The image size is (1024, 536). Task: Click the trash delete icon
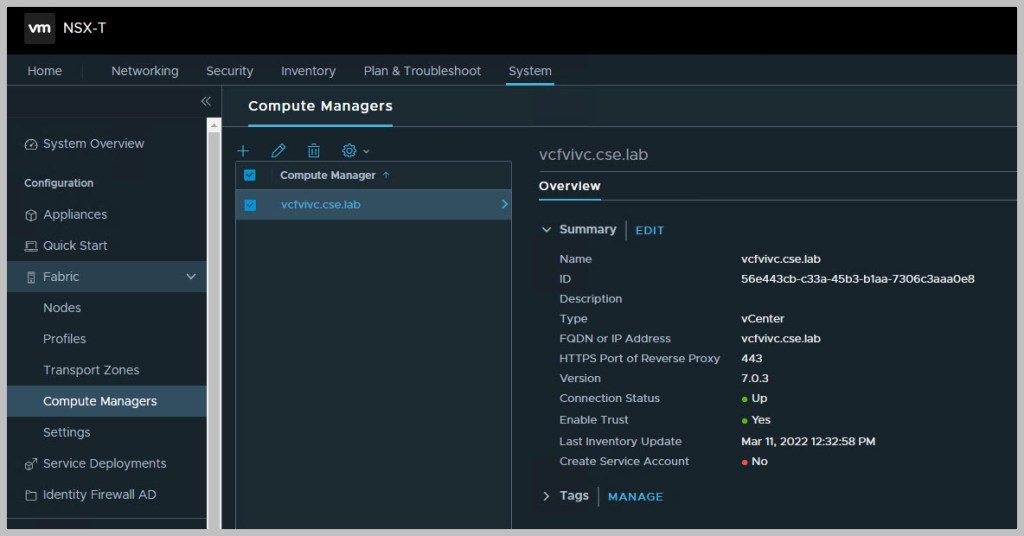(x=313, y=151)
